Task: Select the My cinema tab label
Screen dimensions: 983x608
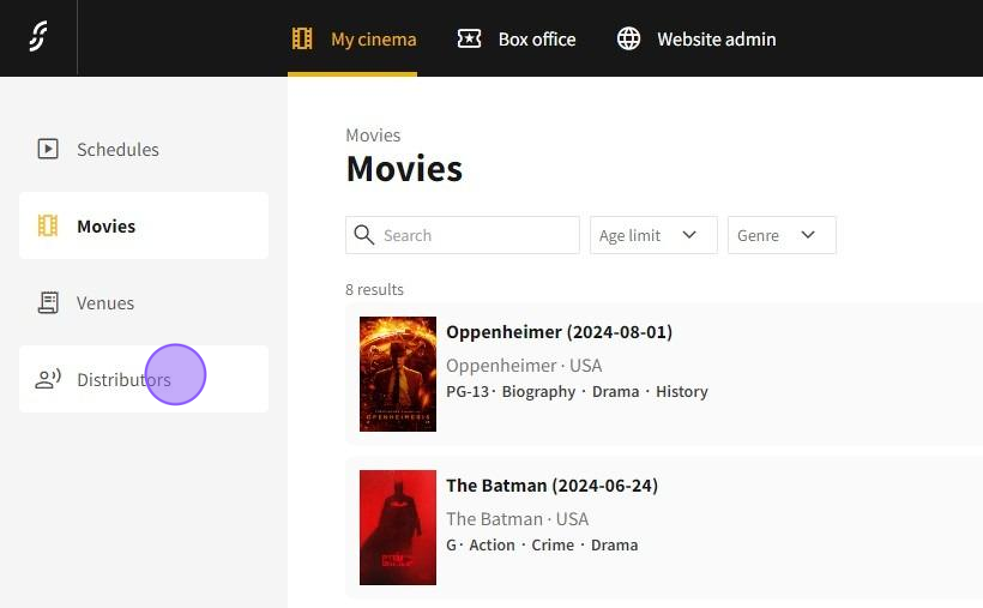Action: (x=373, y=40)
